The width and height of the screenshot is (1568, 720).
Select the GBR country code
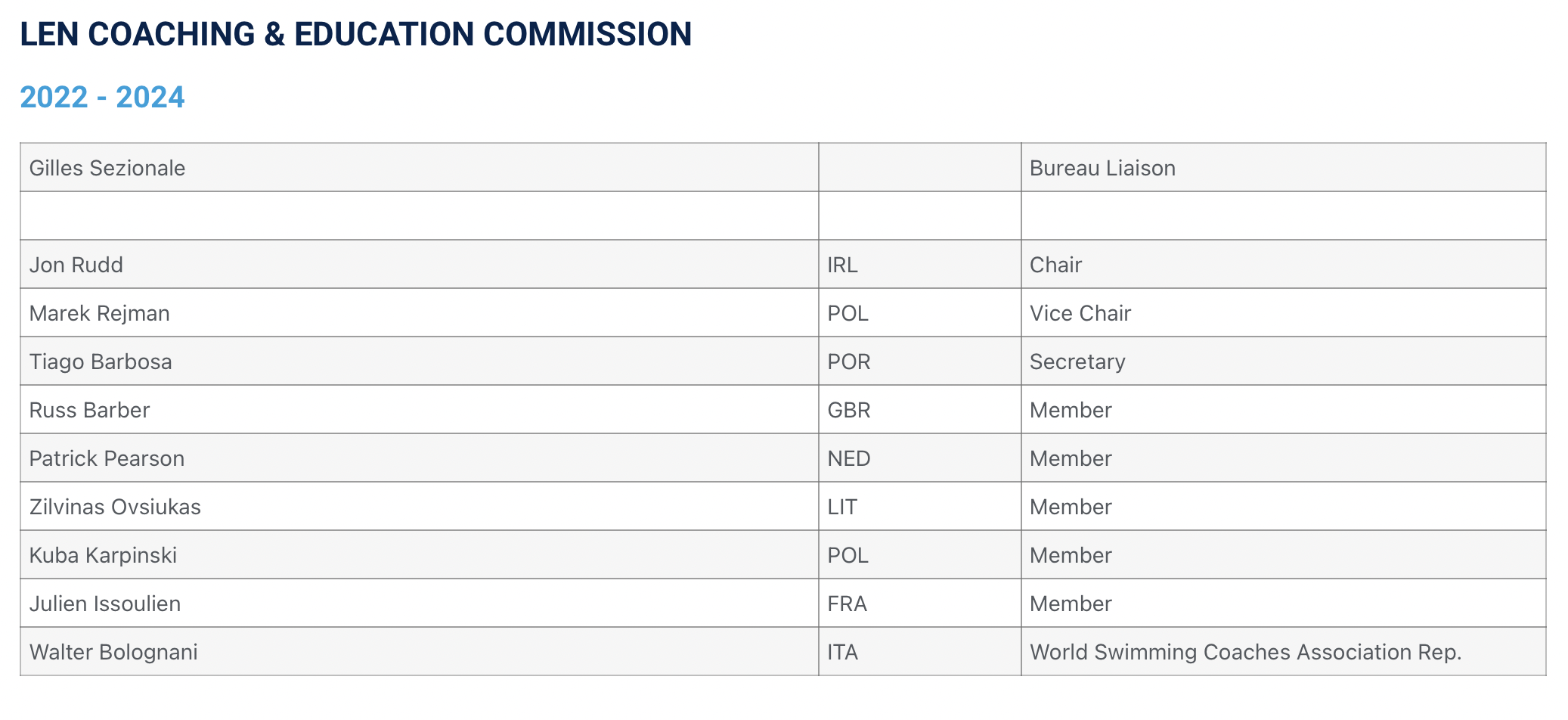click(849, 410)
